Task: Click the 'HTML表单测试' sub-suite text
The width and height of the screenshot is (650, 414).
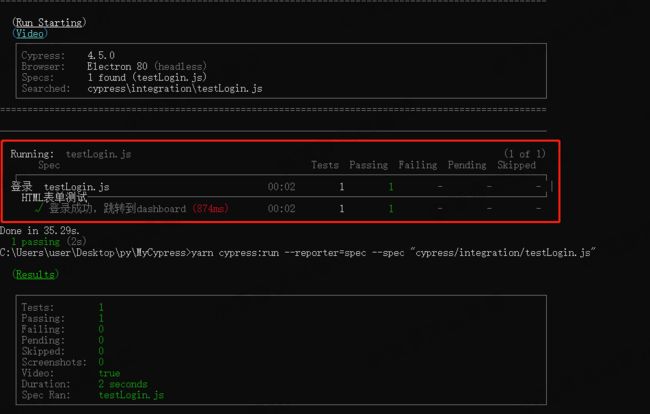Action: click(54, 197)
